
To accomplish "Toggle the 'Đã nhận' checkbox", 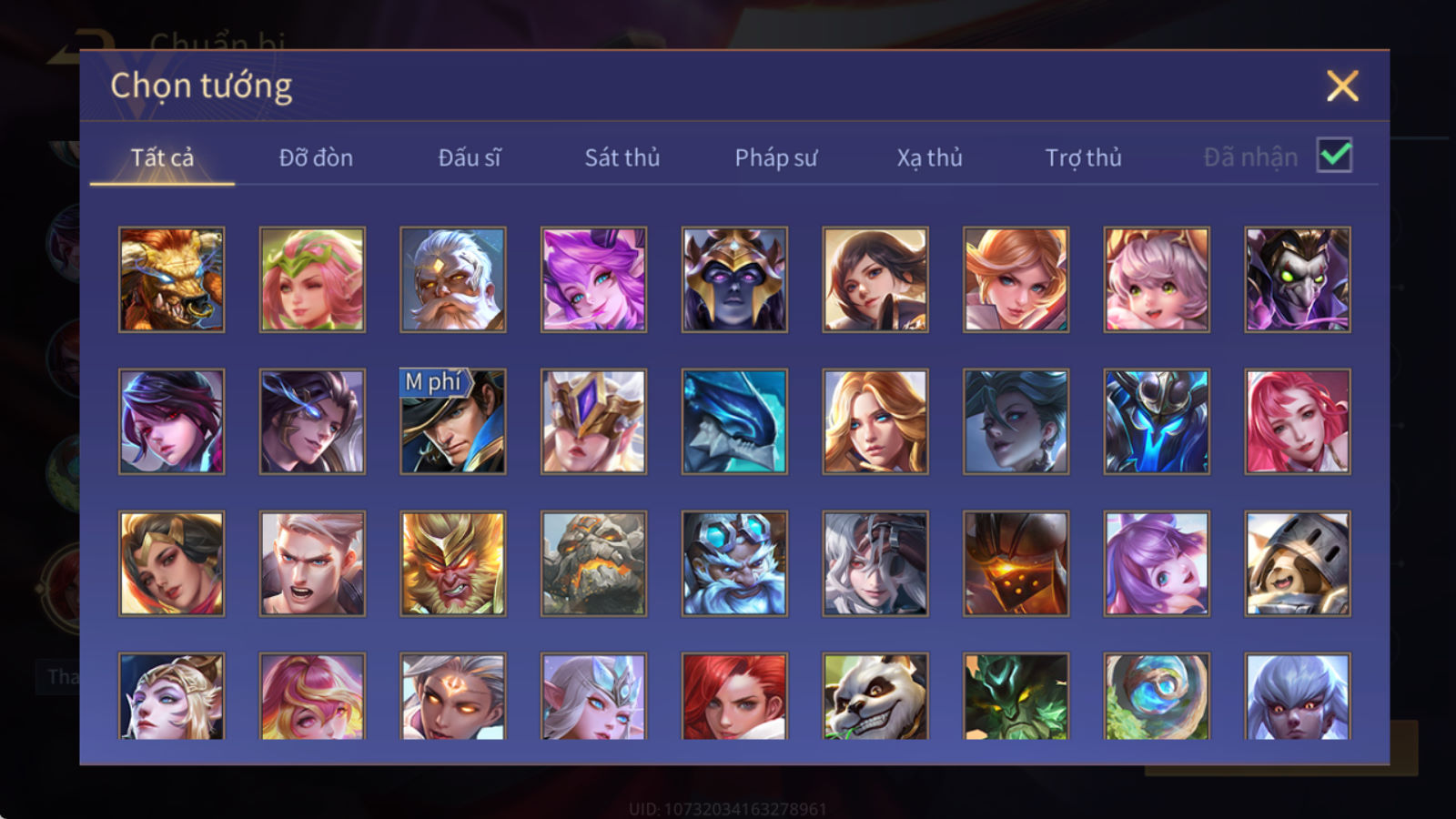I will (x=1335, y=156).
